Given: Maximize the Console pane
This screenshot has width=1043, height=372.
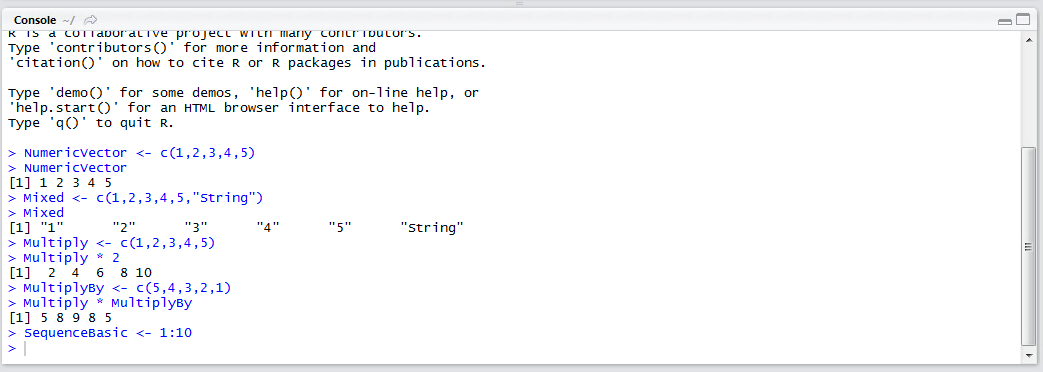Looking at the screenshot, I should (1022, 21).
